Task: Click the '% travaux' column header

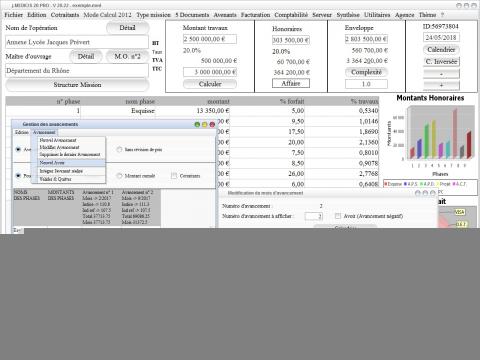Action: click(x=342, y=101)
